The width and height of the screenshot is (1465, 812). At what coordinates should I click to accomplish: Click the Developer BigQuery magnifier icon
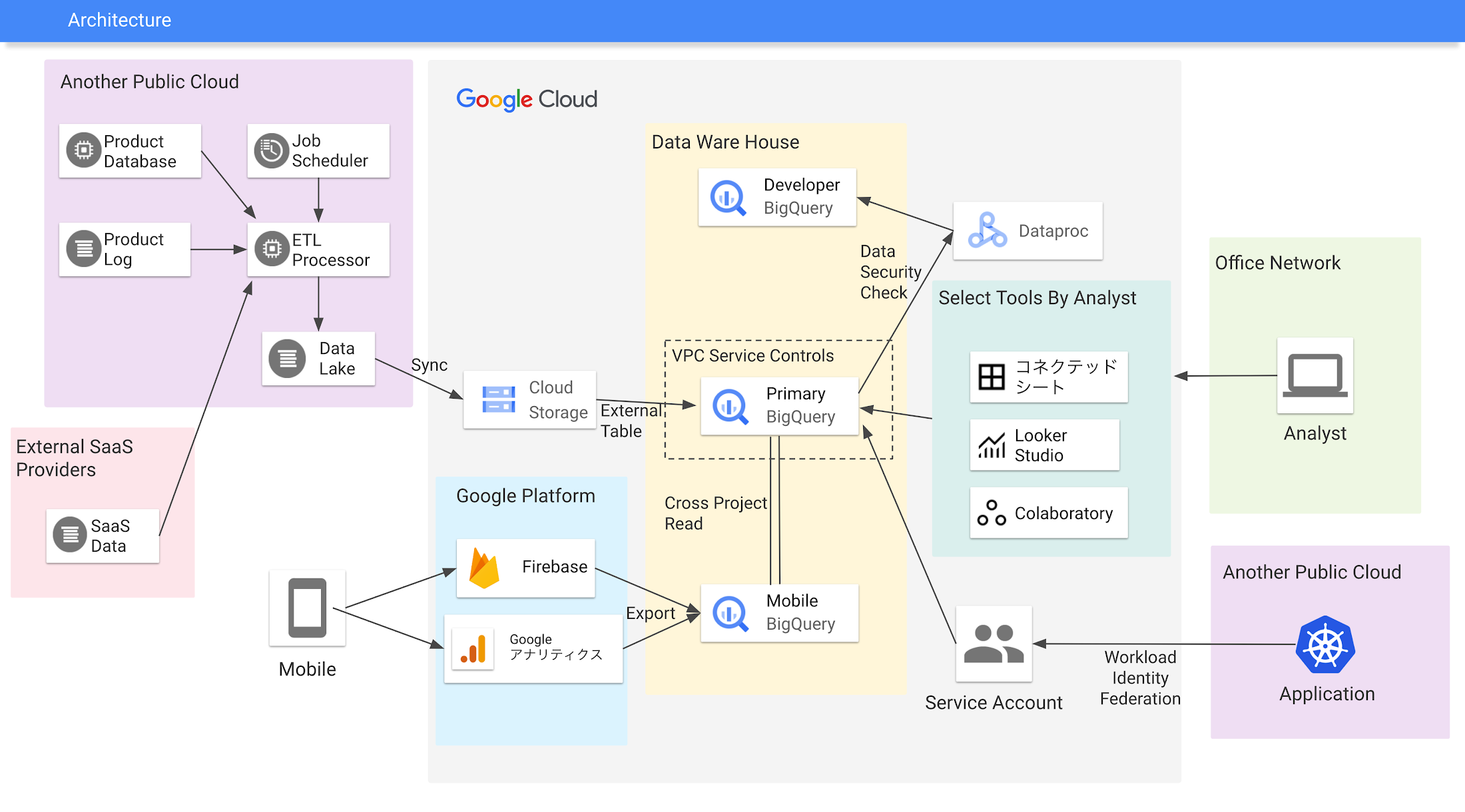click(728, 198)
